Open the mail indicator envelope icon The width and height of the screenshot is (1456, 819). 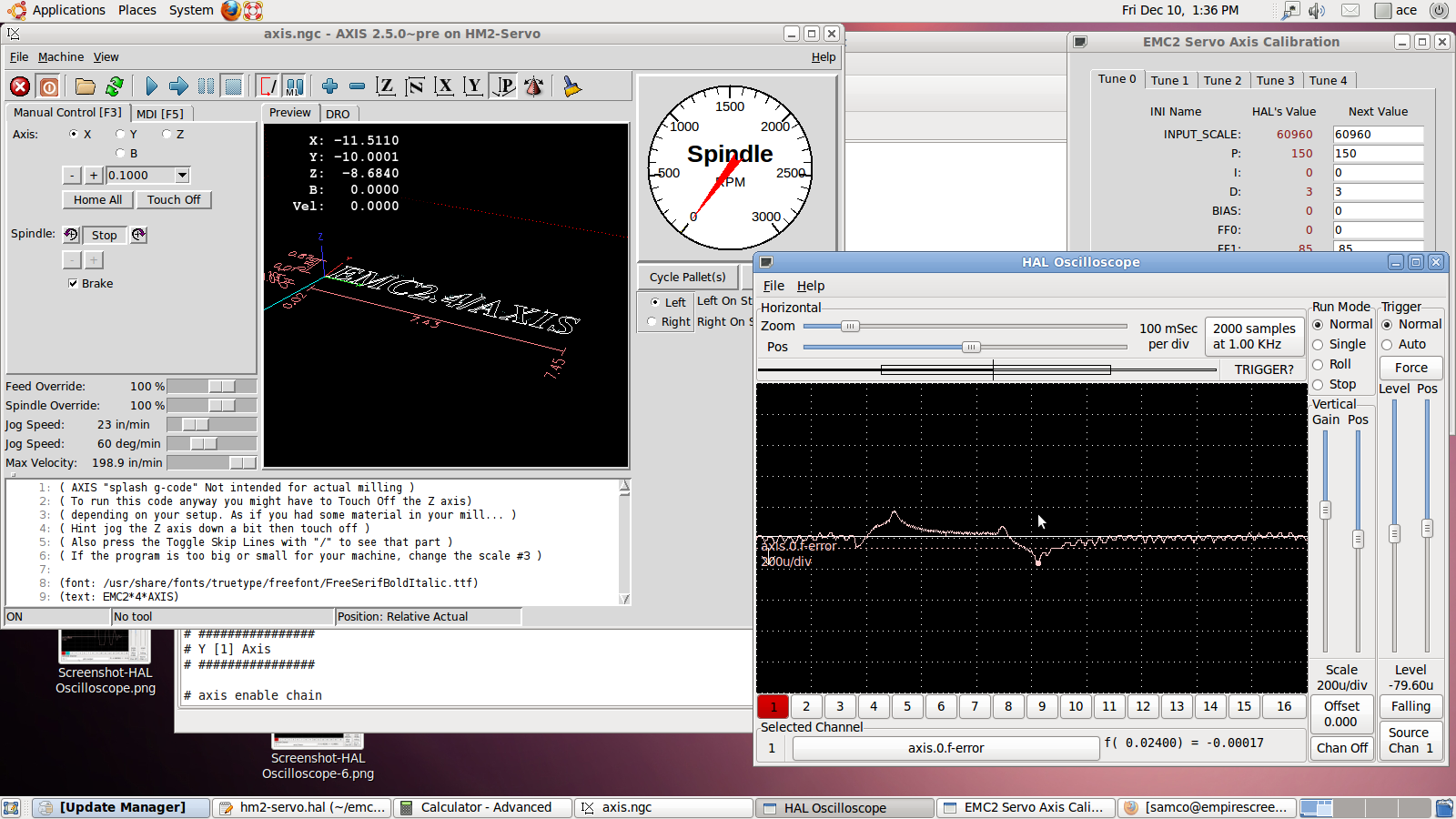(1350, 10)
